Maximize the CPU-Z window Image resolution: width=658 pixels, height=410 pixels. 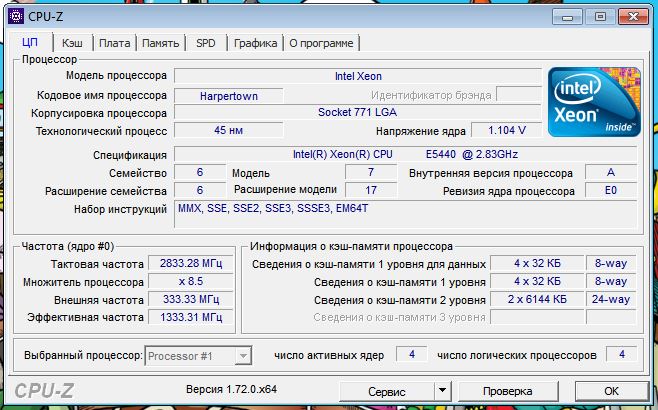(601, 17)
